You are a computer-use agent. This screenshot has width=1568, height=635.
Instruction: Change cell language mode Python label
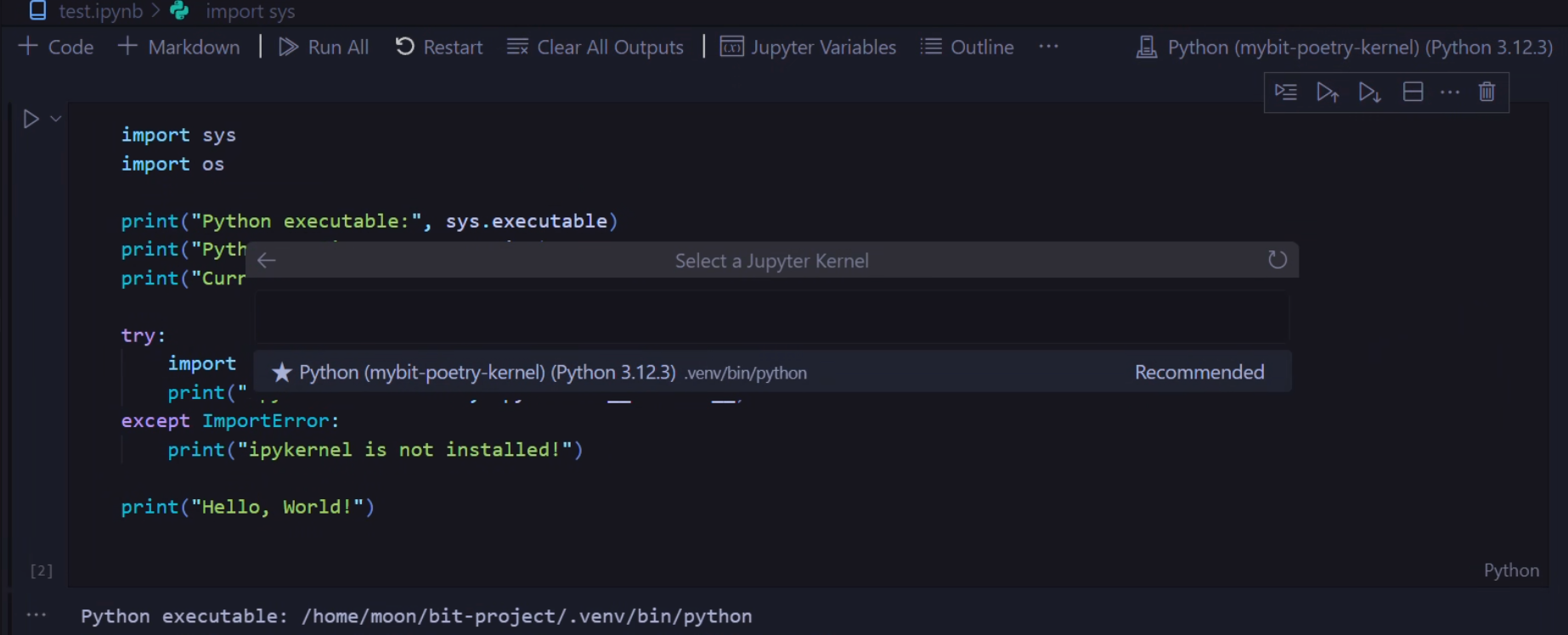point(1511,570)
